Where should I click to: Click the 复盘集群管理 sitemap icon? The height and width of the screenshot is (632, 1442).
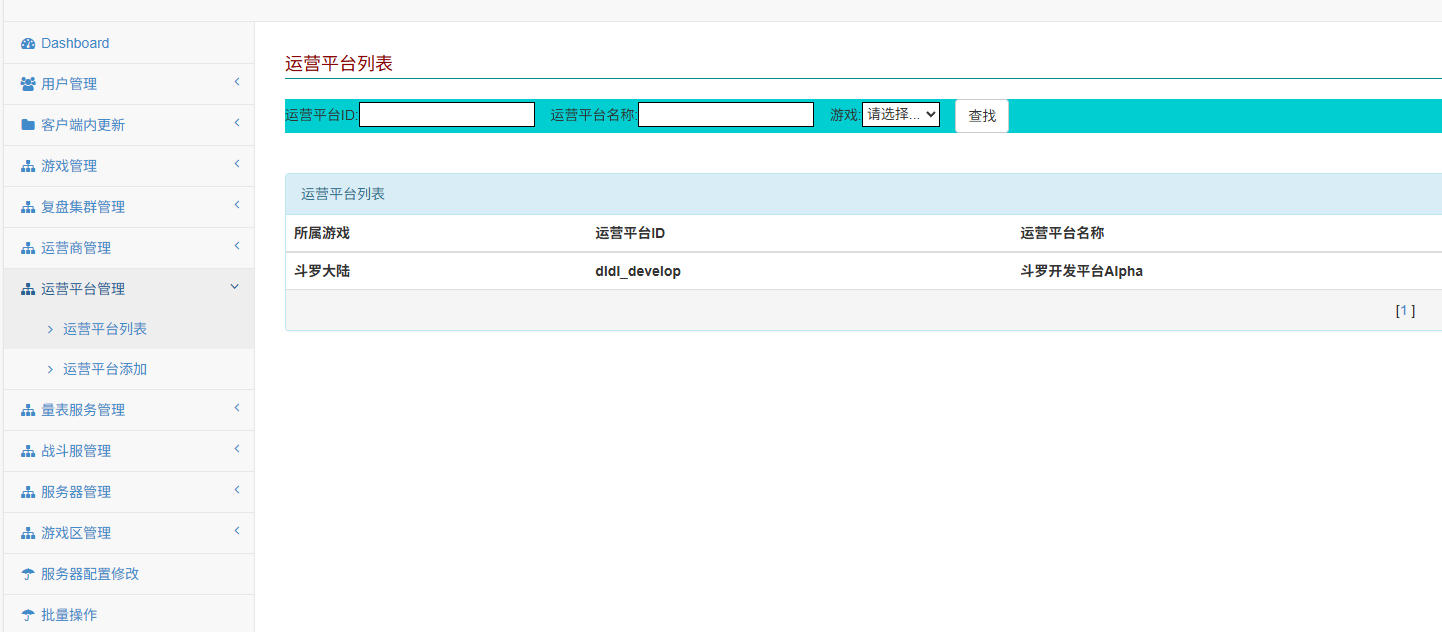click(28, 208)
